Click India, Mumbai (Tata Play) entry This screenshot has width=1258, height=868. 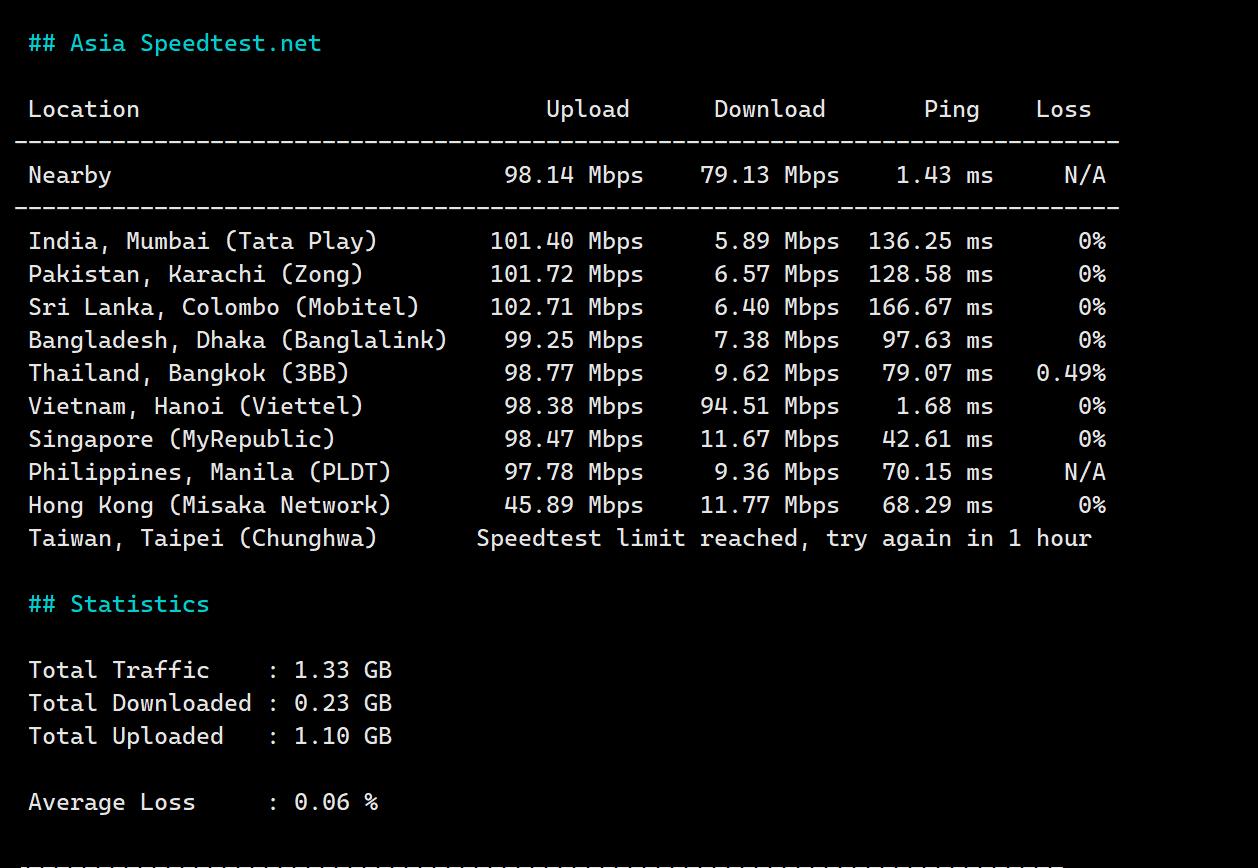[203, 241]
